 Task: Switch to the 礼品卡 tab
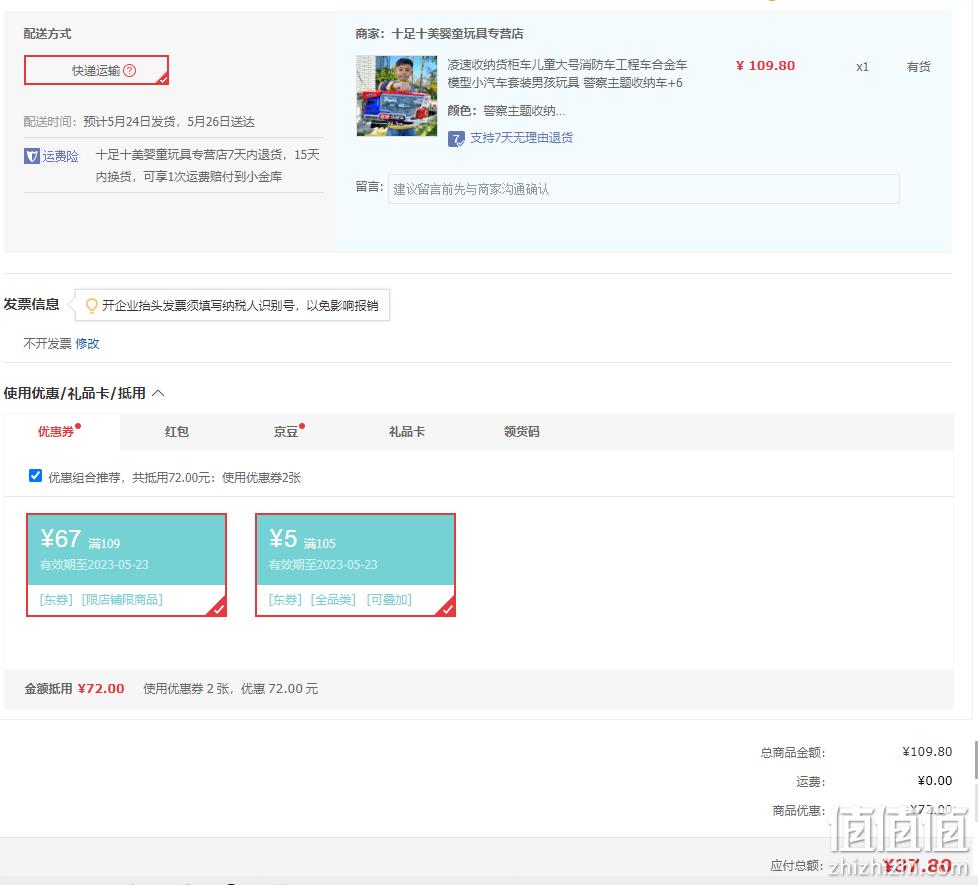click(407, 432)
